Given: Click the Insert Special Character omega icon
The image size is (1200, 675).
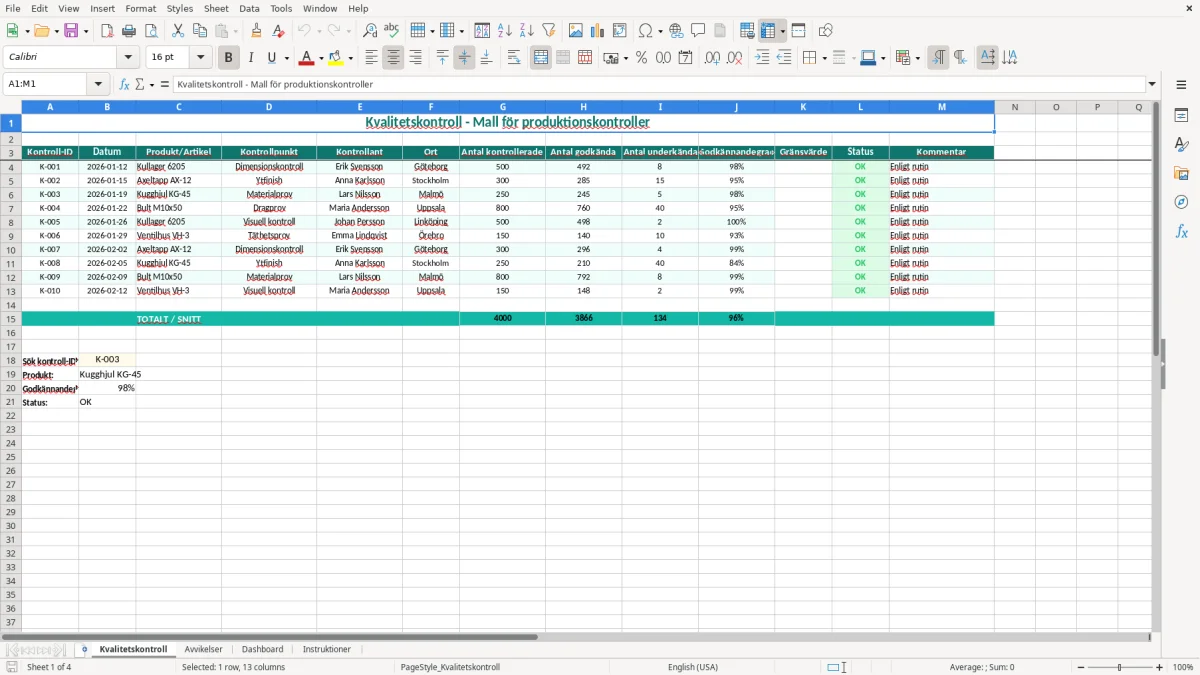Looking at the screenshot, I should [x=645, y=31].
